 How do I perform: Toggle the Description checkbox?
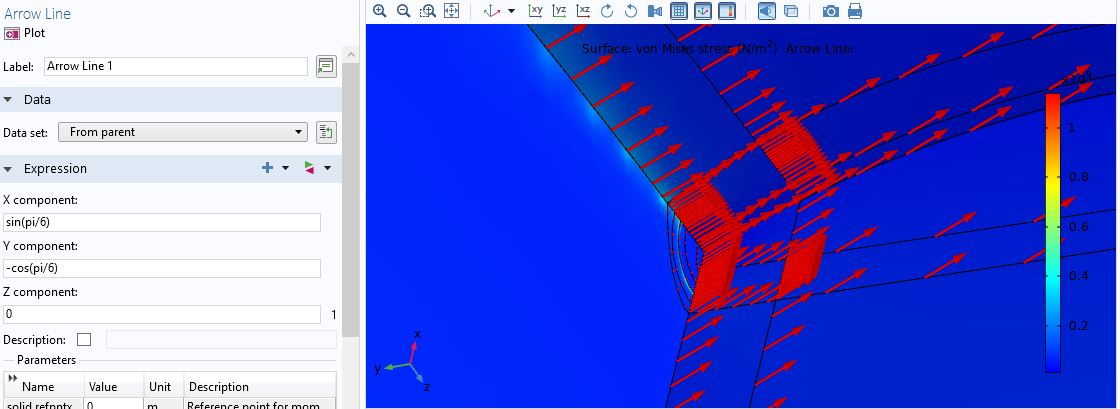pyautogui.click(x=84, y=340)
